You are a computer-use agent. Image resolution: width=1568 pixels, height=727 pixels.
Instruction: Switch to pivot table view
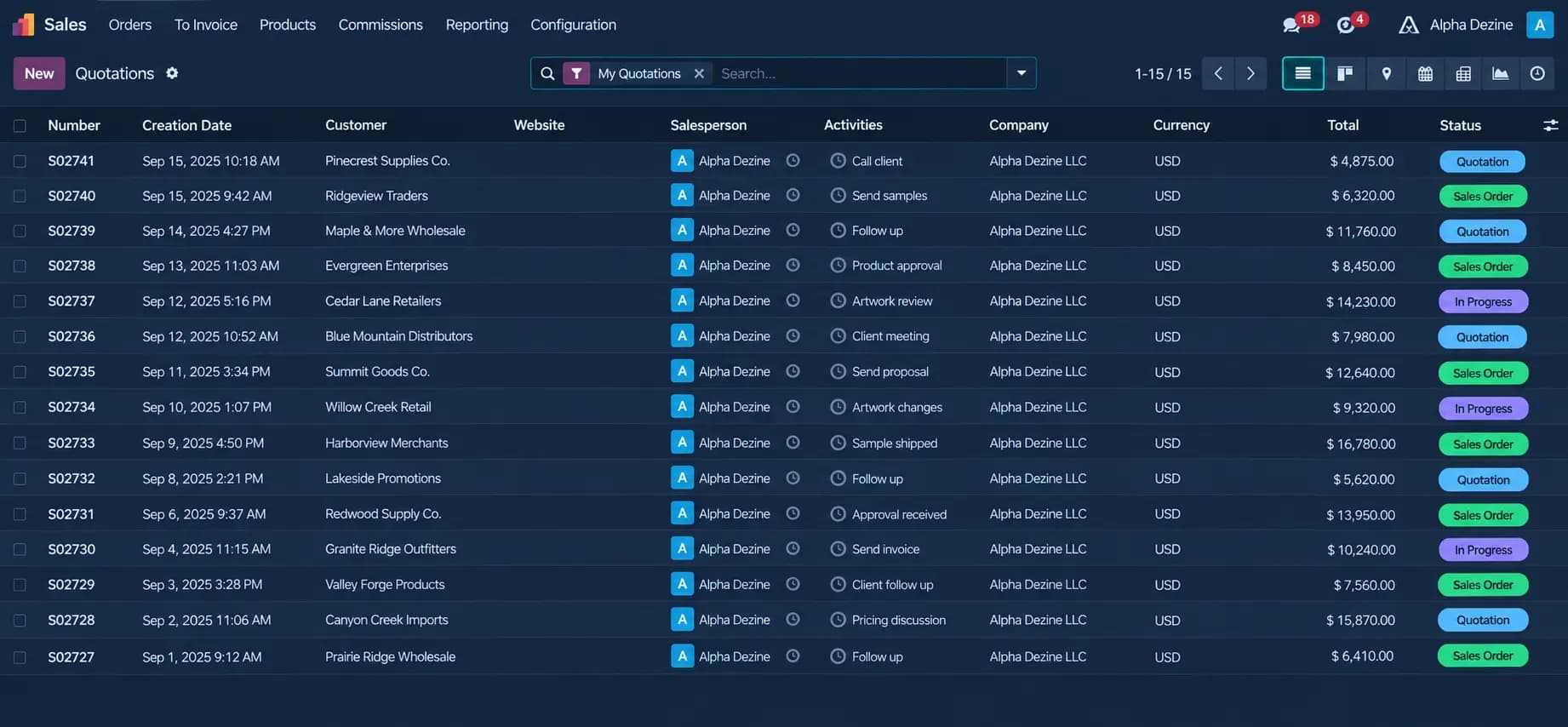coord(1463,73)
